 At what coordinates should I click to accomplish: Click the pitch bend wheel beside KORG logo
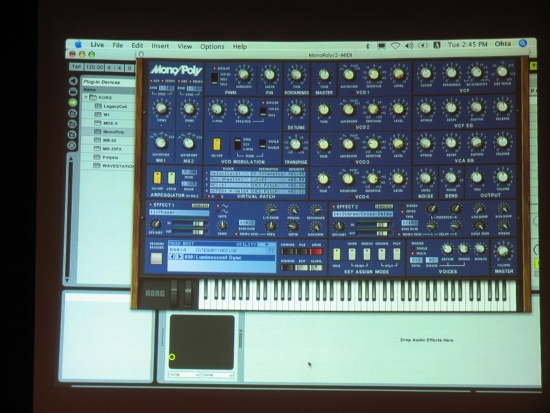174,294
